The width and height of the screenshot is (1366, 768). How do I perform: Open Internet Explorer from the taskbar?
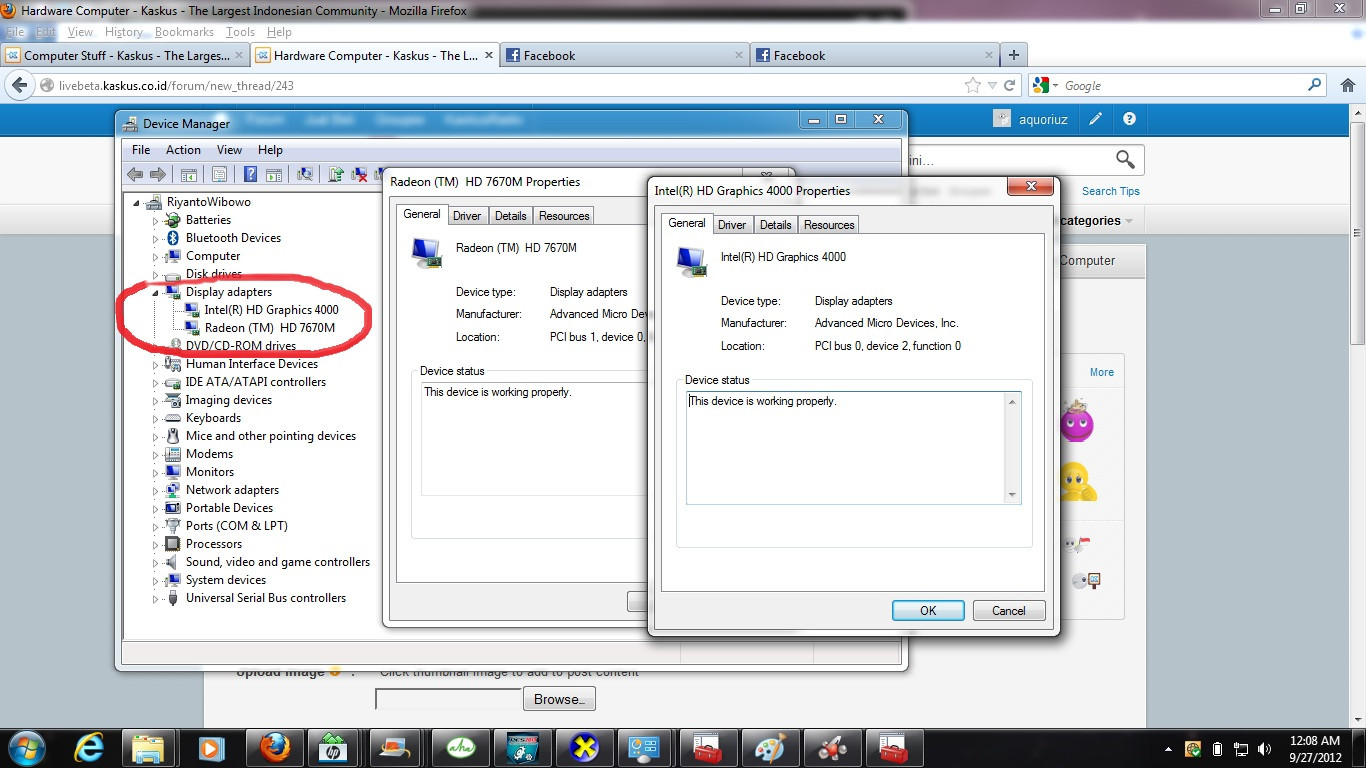point(89,747)
